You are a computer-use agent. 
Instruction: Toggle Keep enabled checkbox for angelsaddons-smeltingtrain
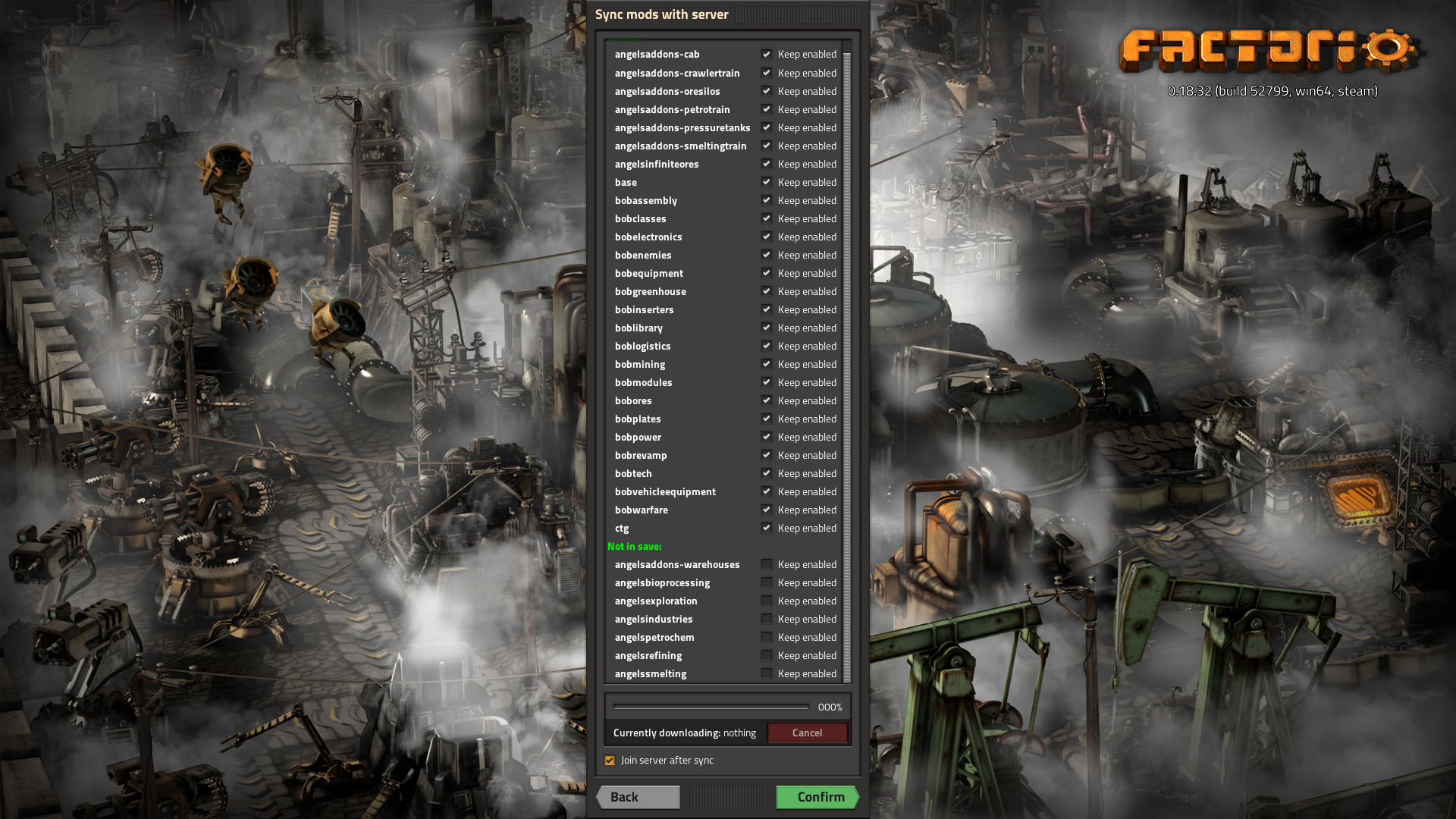point(767,146)
